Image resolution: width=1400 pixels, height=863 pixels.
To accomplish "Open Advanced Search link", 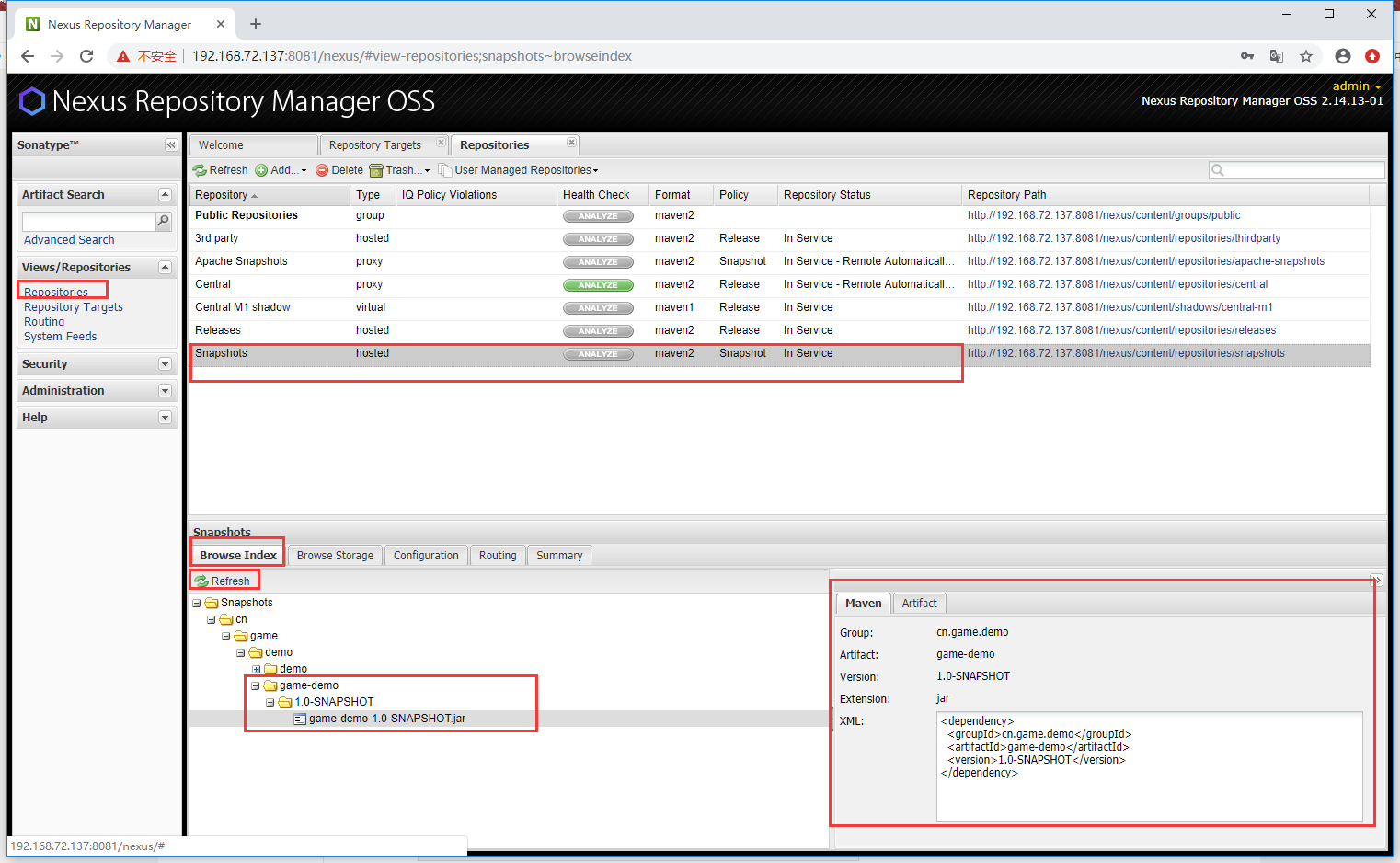I will coord(69,240).
